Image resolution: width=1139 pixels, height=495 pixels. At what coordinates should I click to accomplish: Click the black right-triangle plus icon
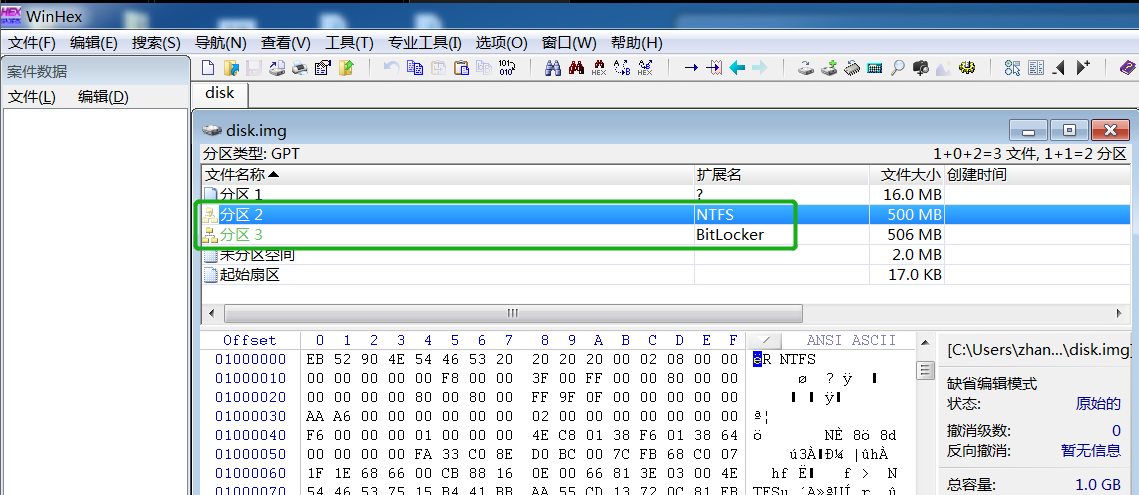1083,68
